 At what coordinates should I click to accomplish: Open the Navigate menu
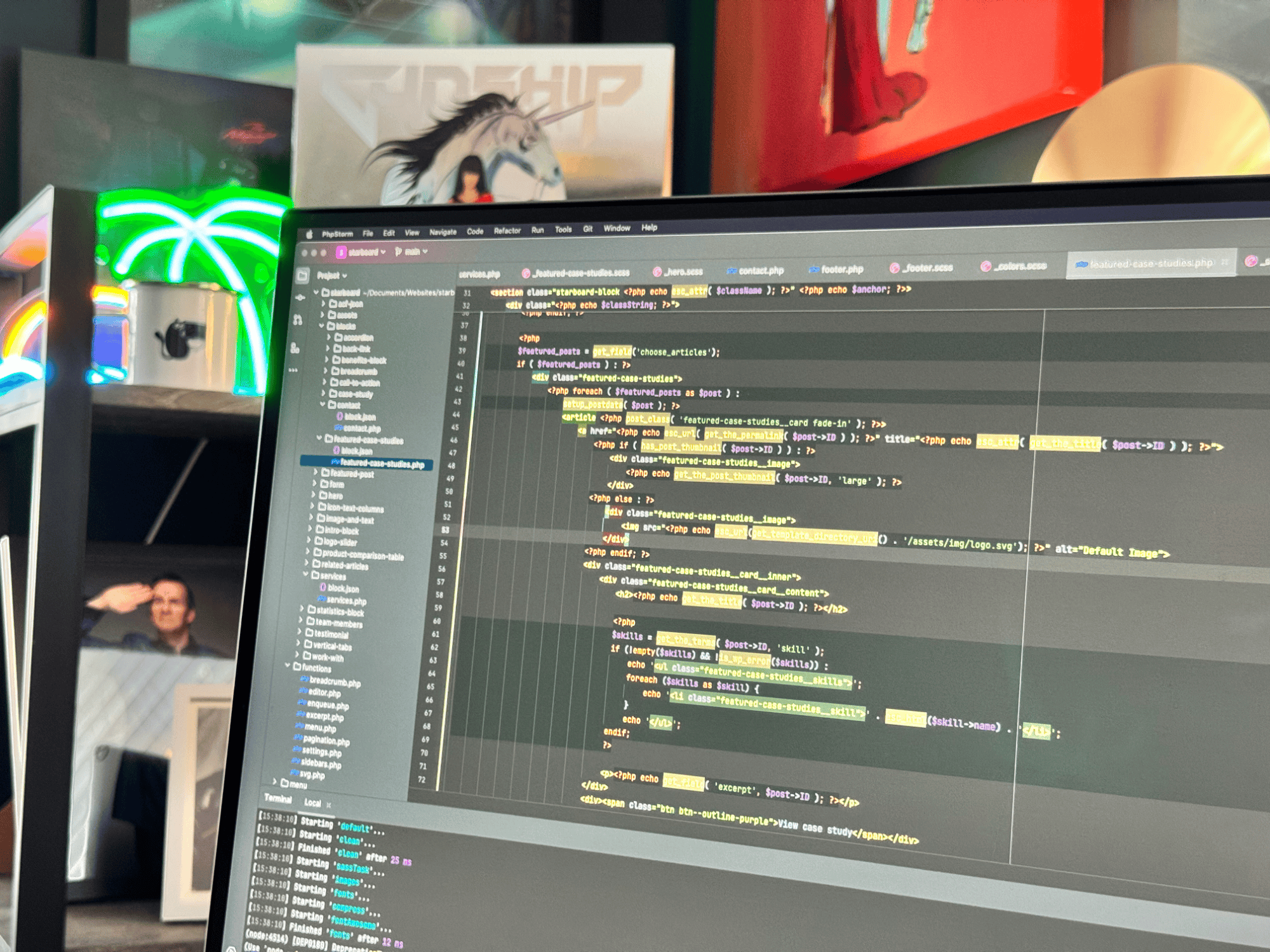[443, 232]
